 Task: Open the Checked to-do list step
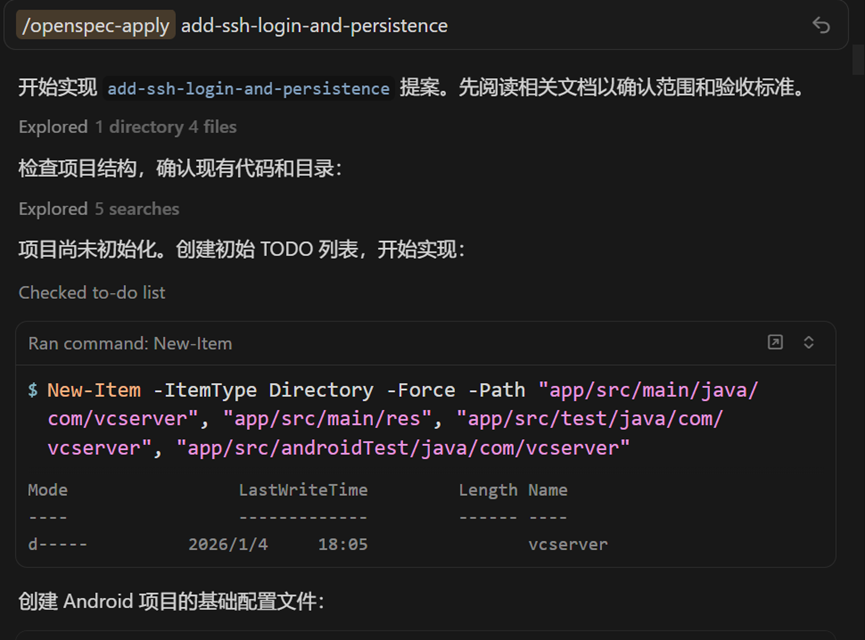click(92, 293)
